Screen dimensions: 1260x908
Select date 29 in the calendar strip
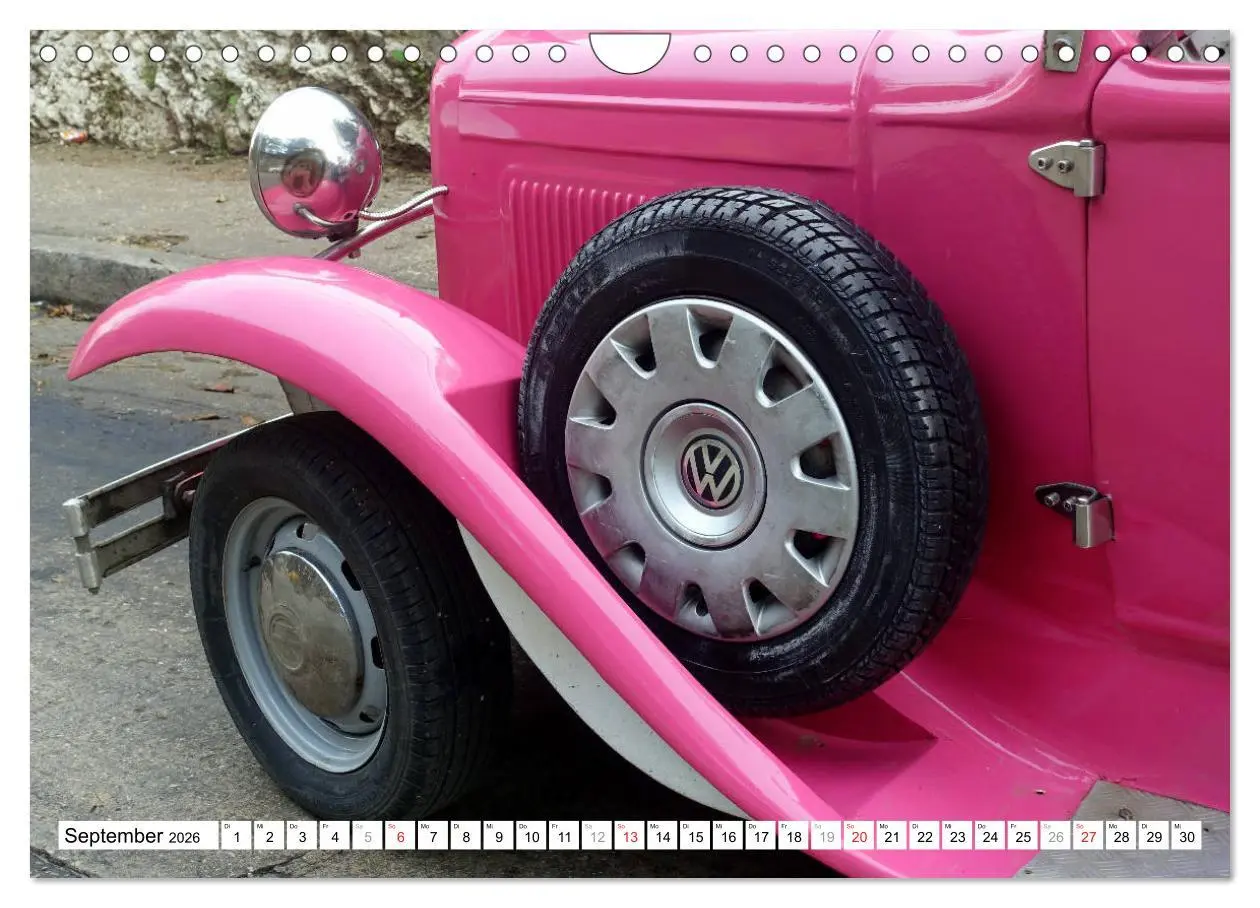pyautogui.click(x=1153, y=836)
